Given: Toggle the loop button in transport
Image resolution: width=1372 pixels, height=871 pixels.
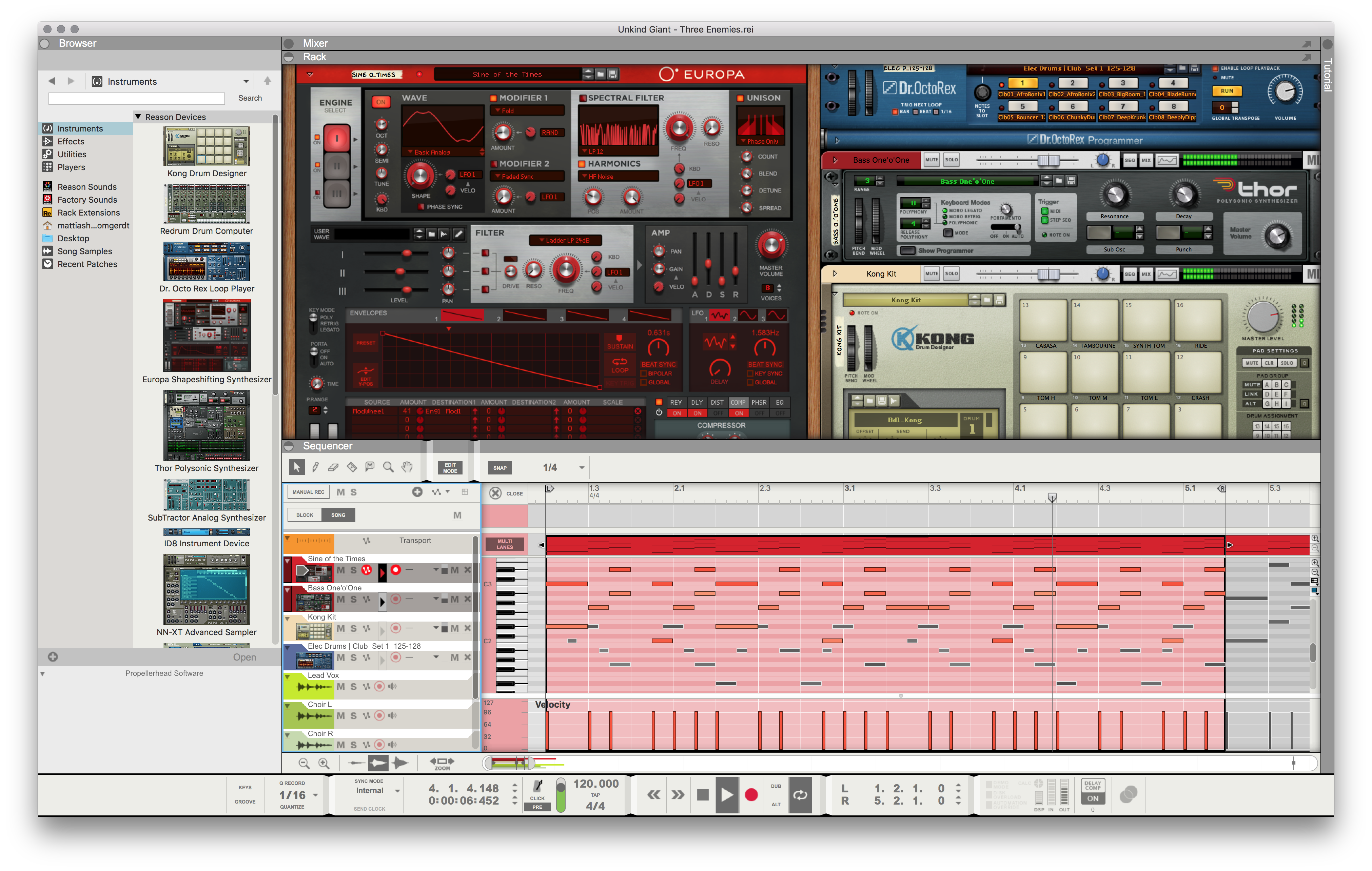Looking at the screenshot, I should pyautogui.click(x=800, y=795).
